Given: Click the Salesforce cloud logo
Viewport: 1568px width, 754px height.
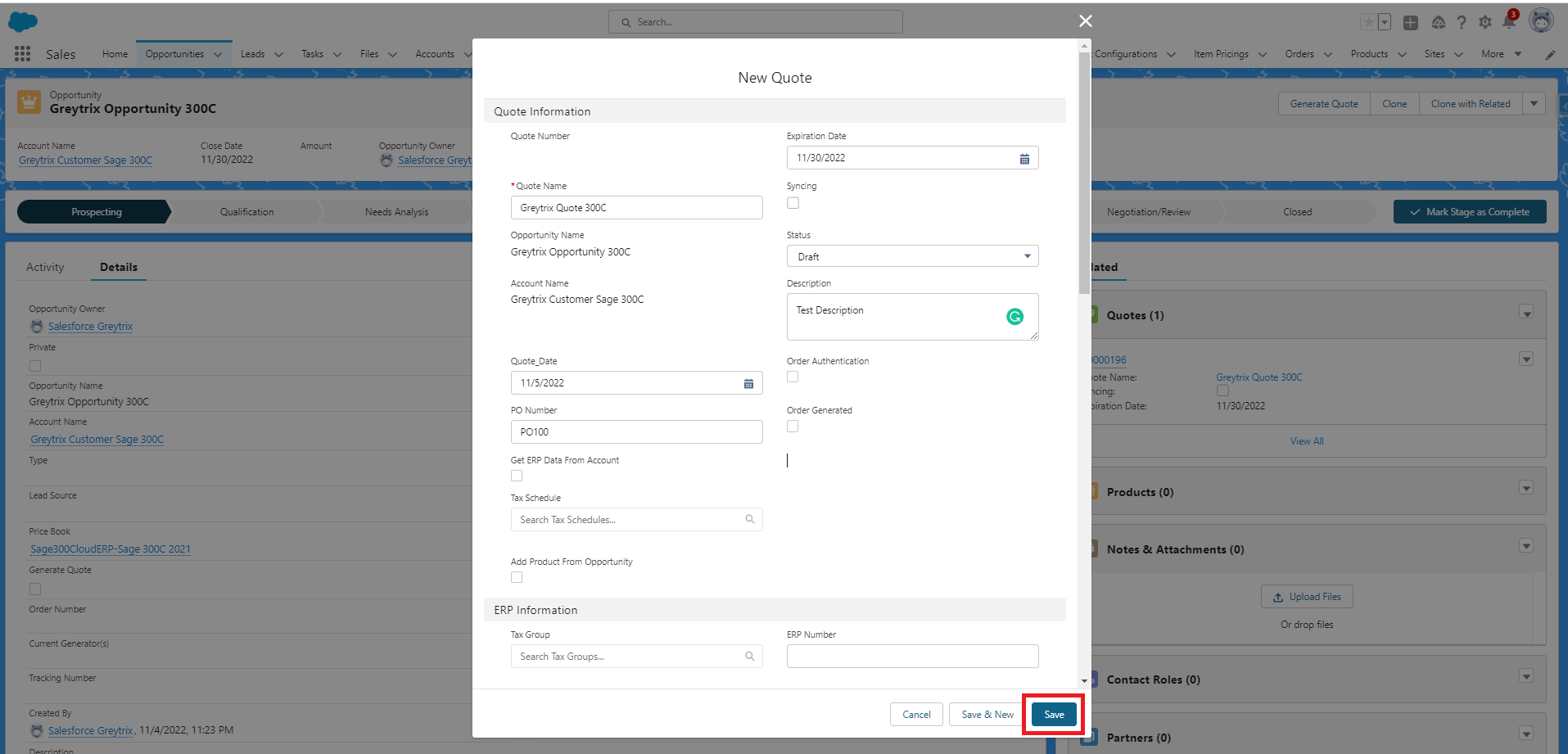Looking at the screenshot, I should point(23,22).
